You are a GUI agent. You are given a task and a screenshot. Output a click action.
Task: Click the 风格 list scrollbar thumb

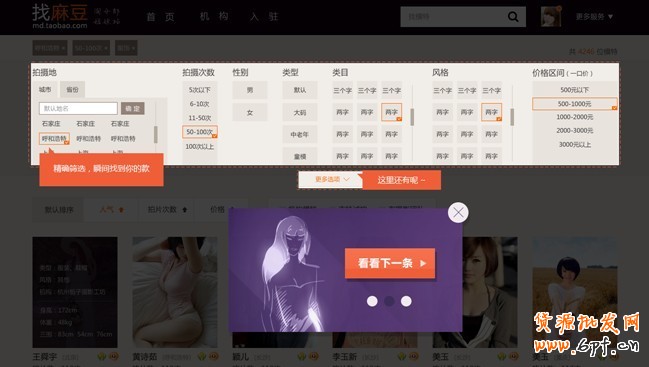click(x=512, y=117)
